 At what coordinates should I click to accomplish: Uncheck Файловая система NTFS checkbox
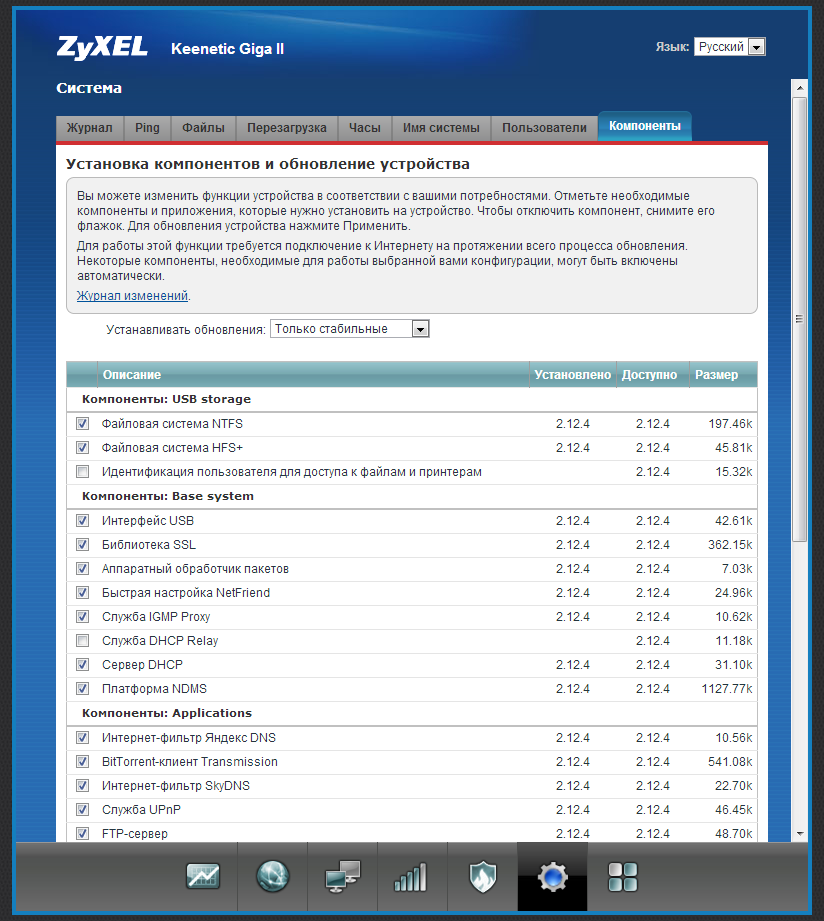(x=82, y=423)
